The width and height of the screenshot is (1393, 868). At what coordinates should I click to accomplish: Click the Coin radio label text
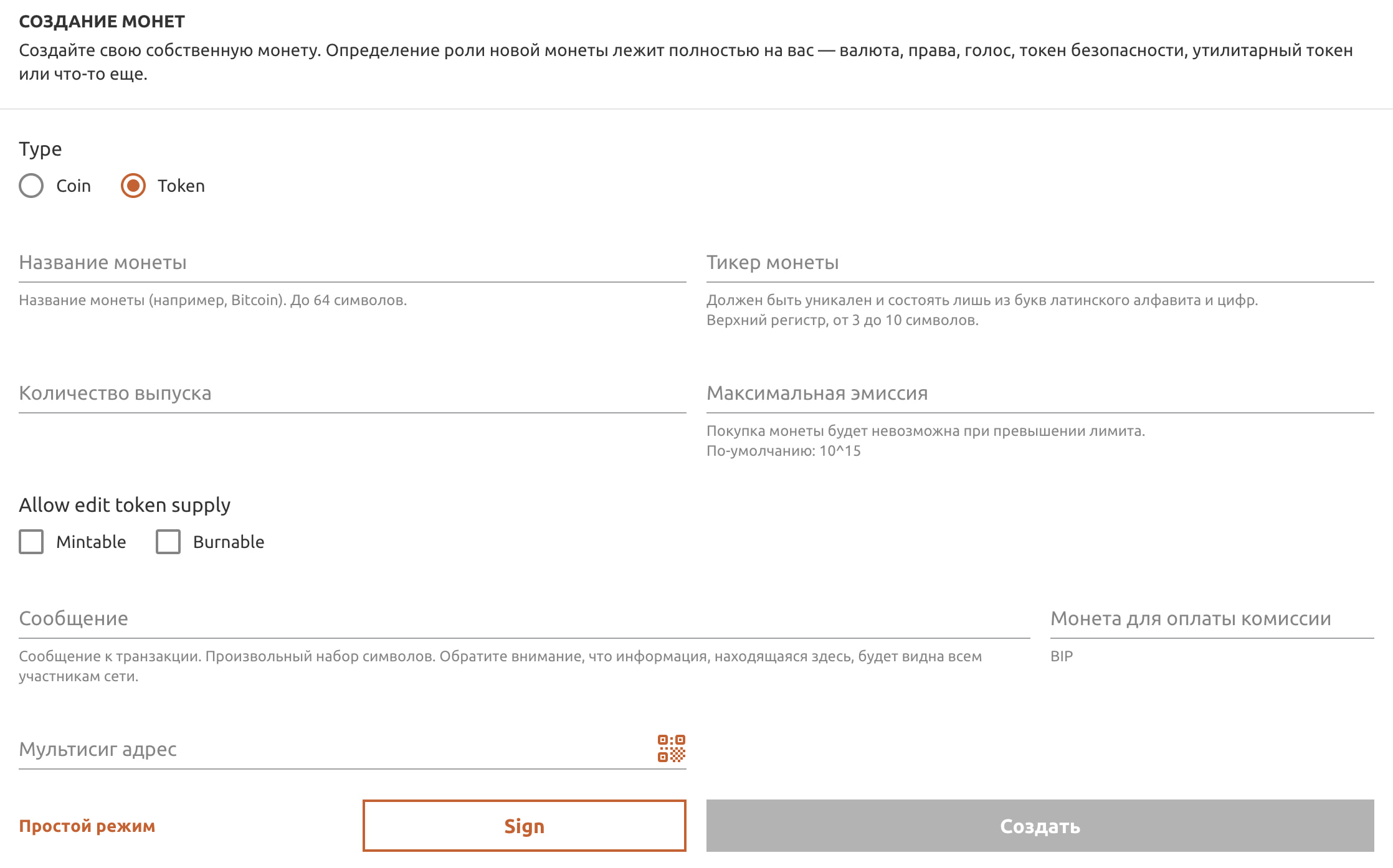[74, 186]
